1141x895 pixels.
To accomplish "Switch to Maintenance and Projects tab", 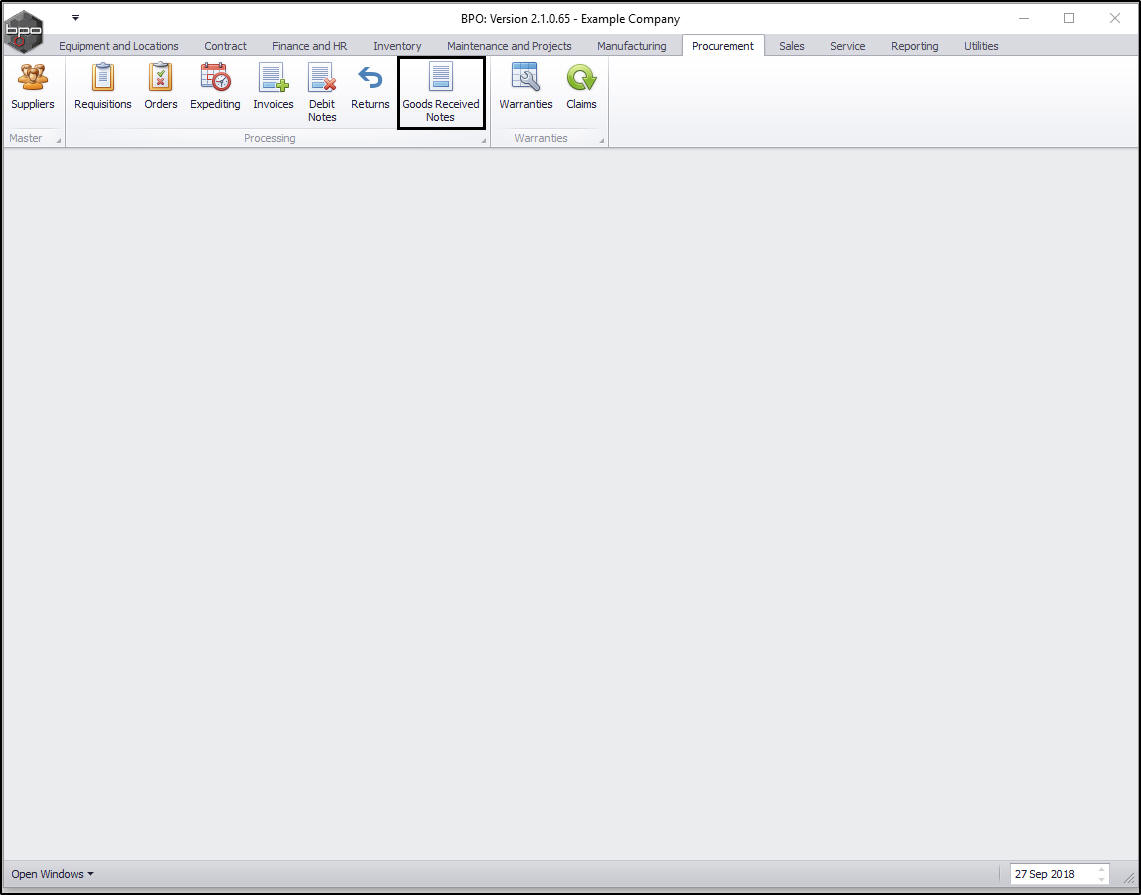I will point(509,46).
